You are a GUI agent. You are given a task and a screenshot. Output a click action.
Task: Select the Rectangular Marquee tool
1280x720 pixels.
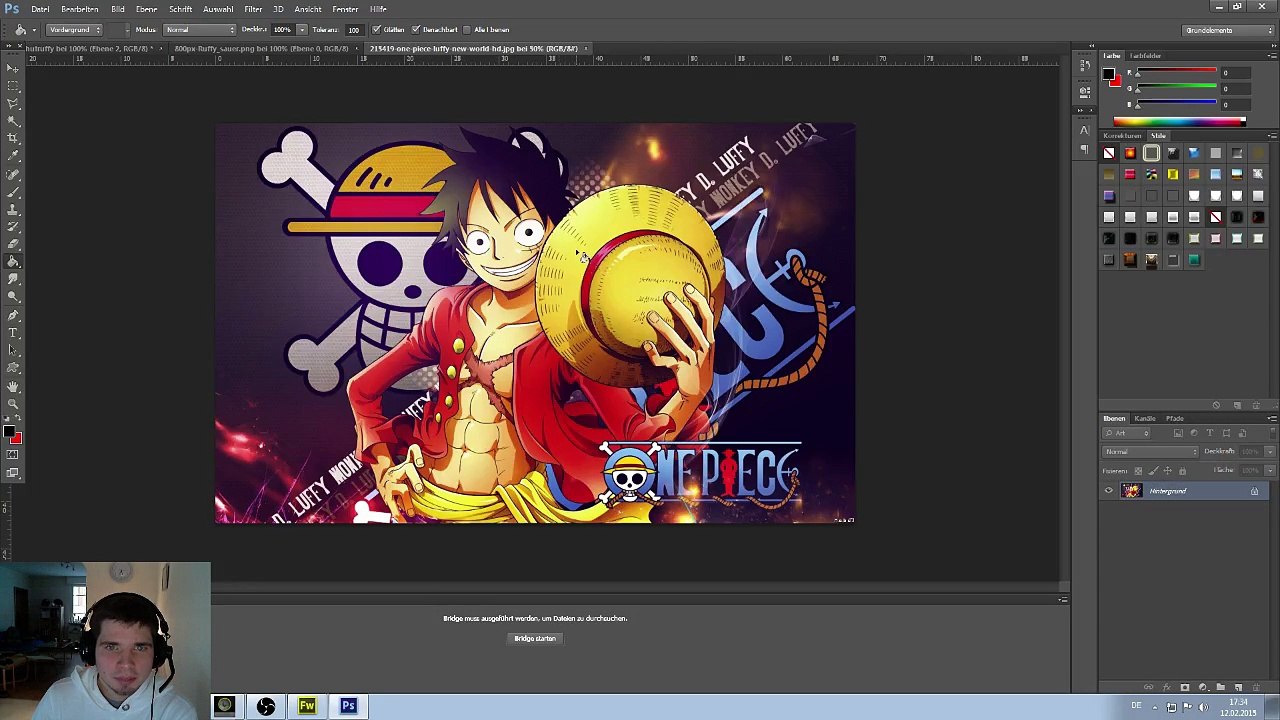point(12,85)
